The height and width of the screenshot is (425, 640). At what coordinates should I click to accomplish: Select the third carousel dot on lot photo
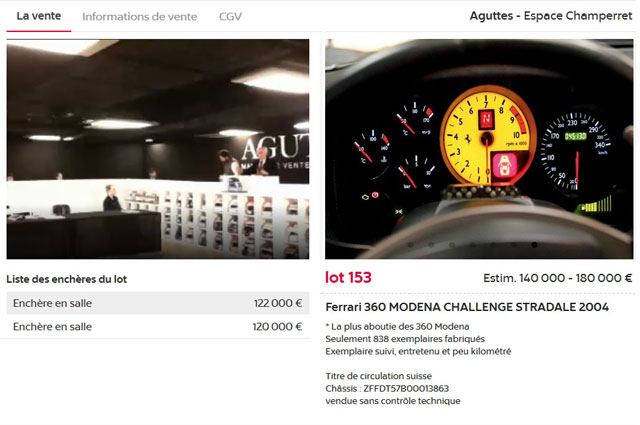(452, 245)
